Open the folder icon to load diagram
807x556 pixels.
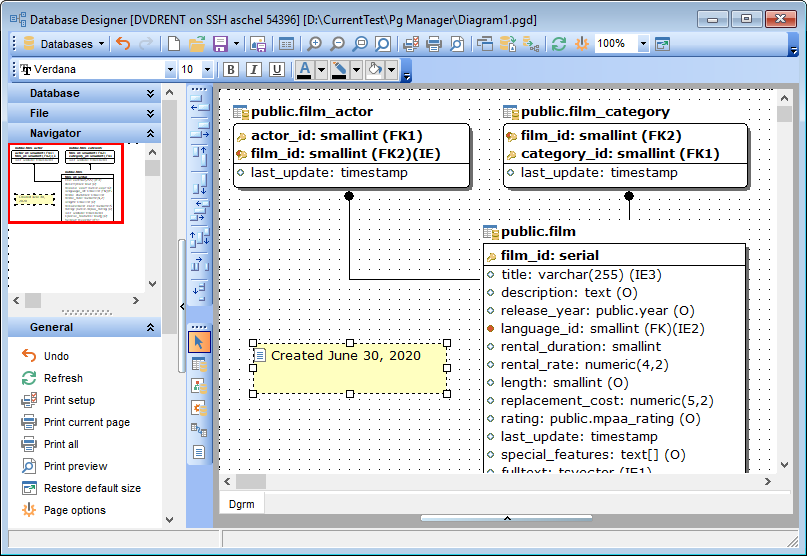coord(197,44)
